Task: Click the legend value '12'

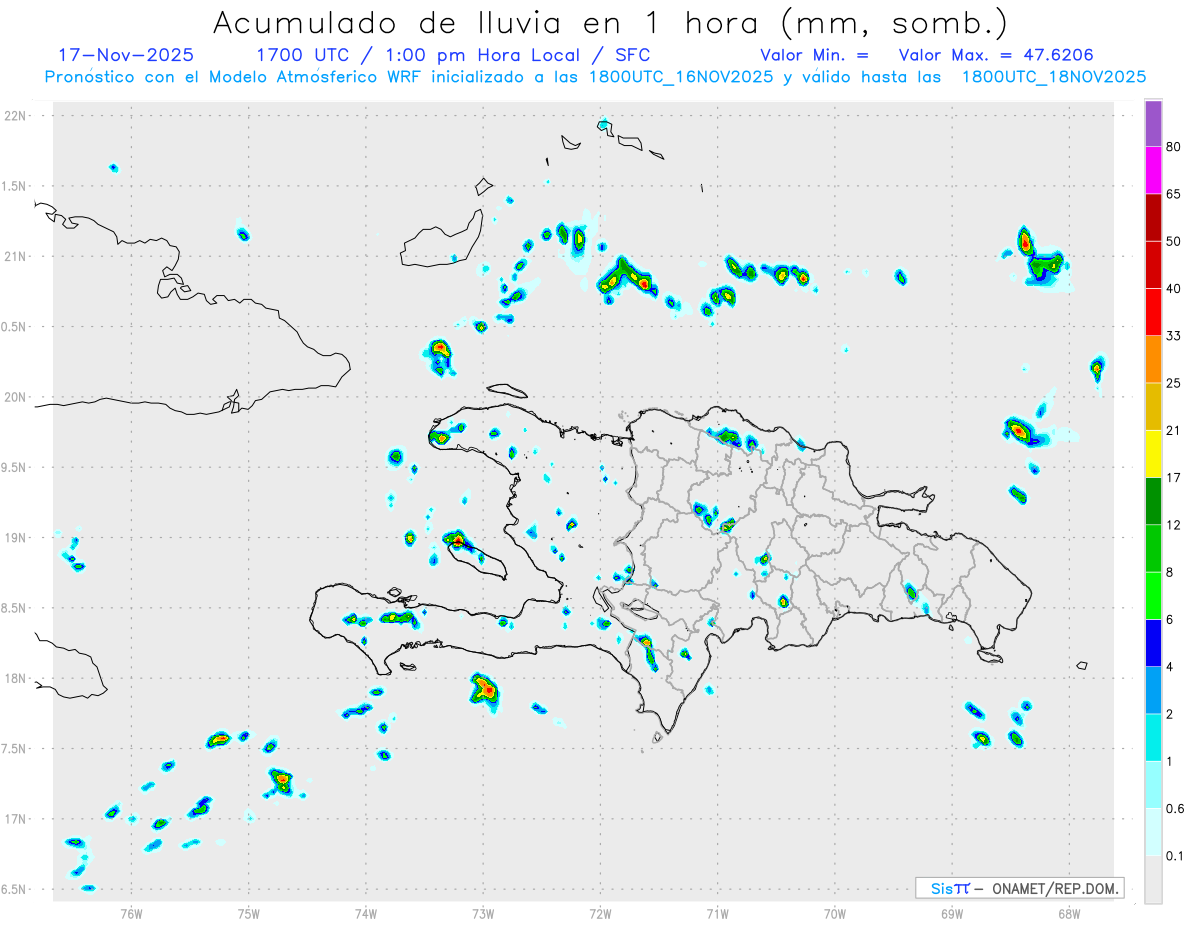Action: pyautogui.click(x=1174, y=525)
